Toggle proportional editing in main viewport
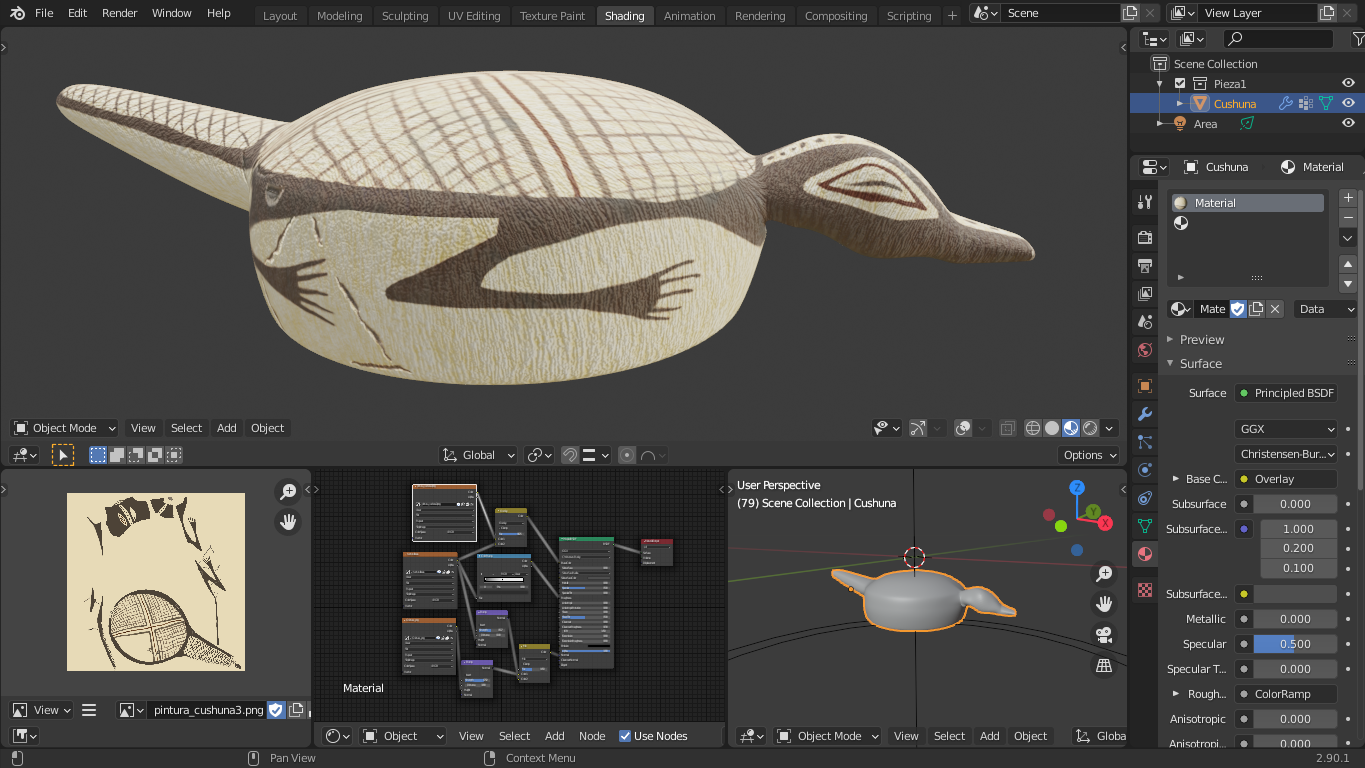Viewport: 1365px width, 768px height. pos(627,455)
